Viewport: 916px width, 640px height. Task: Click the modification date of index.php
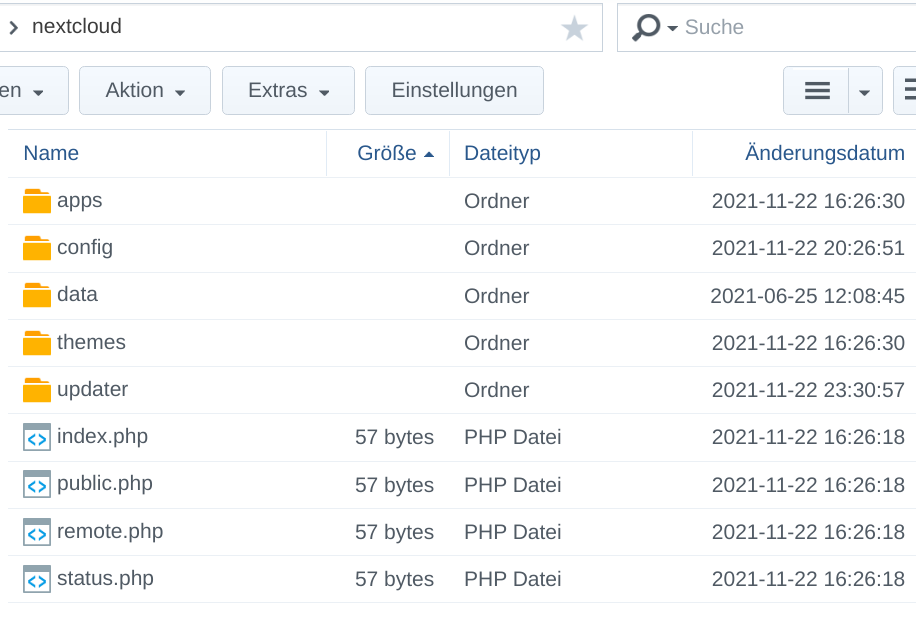(x=808, y=437)
